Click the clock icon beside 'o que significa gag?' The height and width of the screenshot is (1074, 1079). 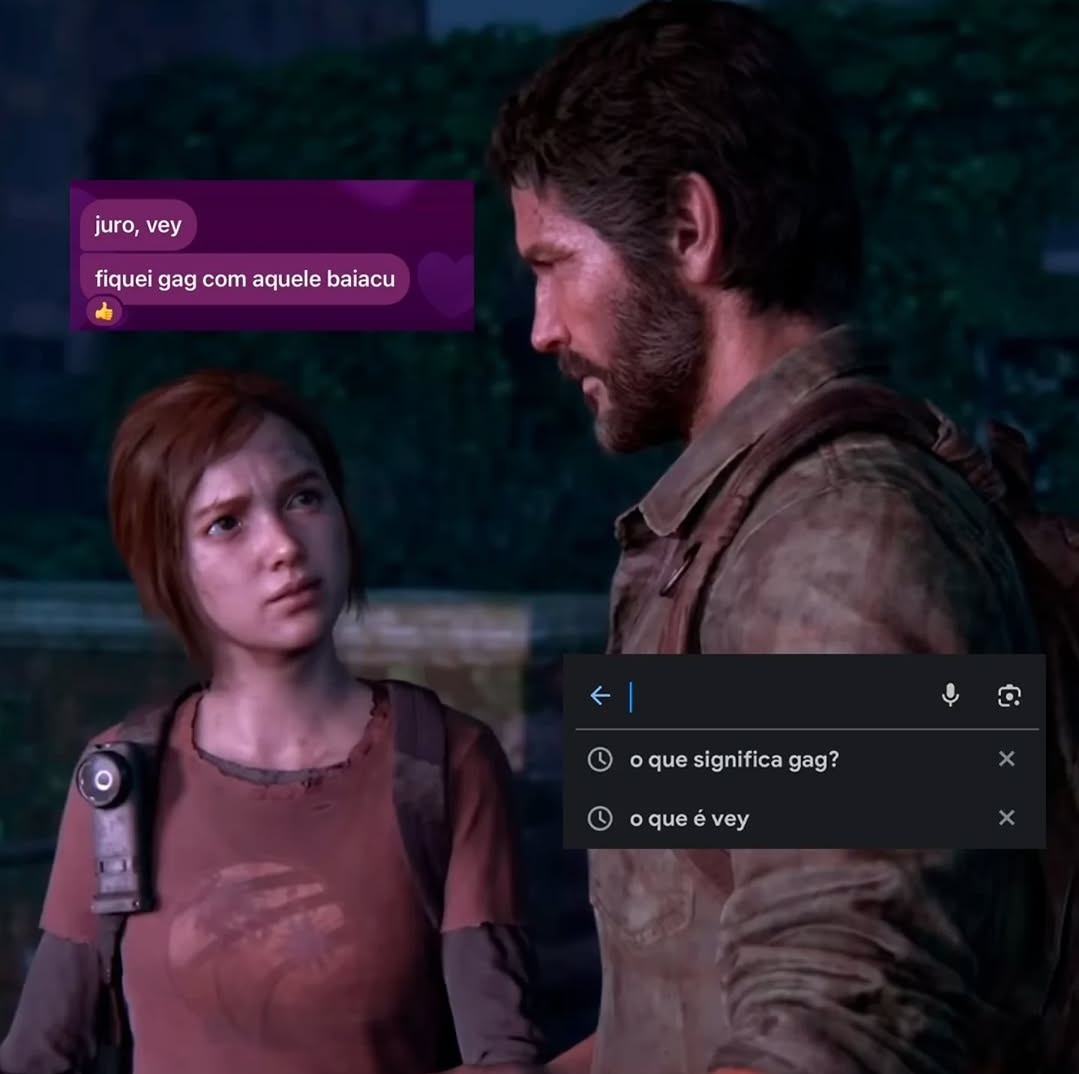click(x=600, y=760)
